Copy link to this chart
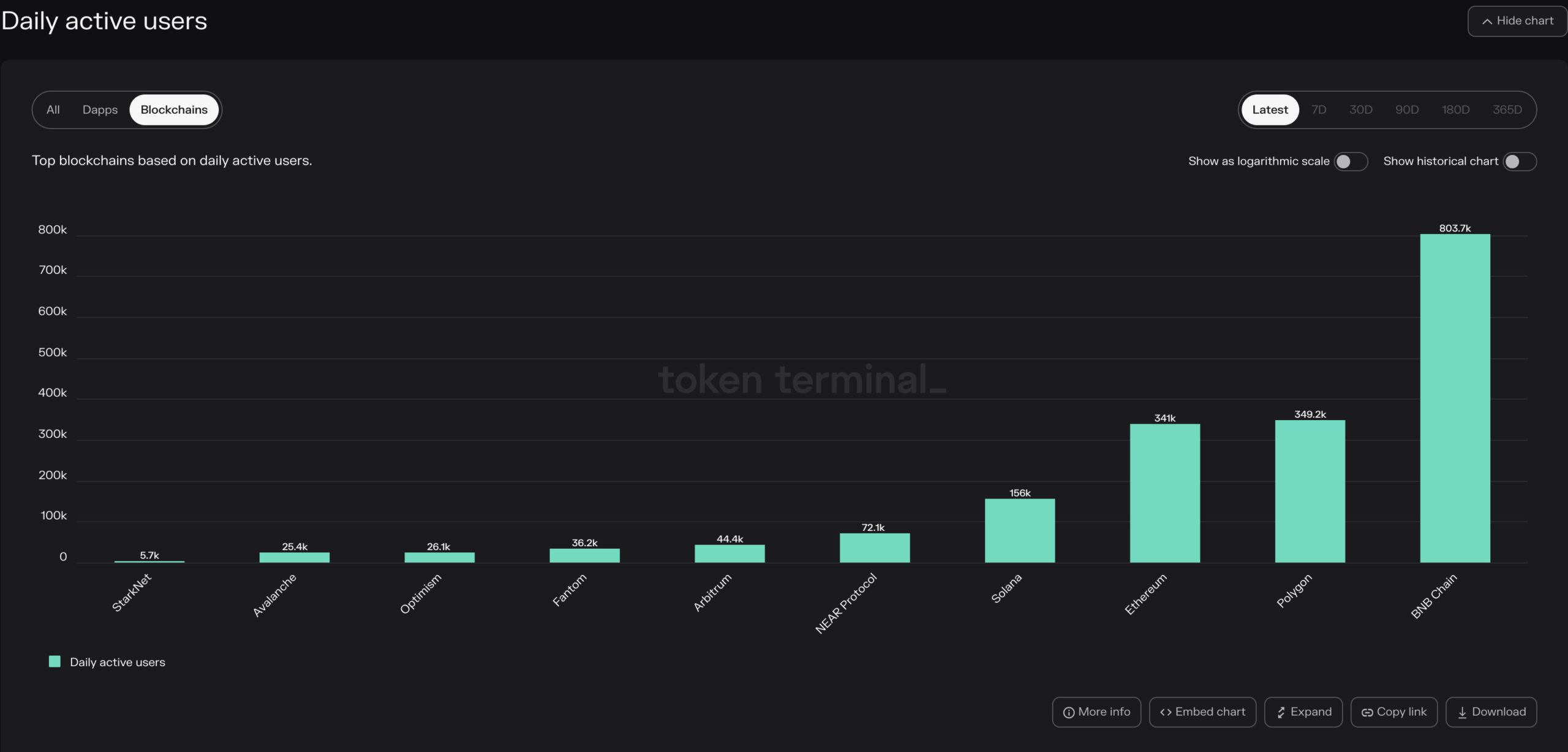The width and height of the screenshot is (1568, 752). [x=1394, y=712]
